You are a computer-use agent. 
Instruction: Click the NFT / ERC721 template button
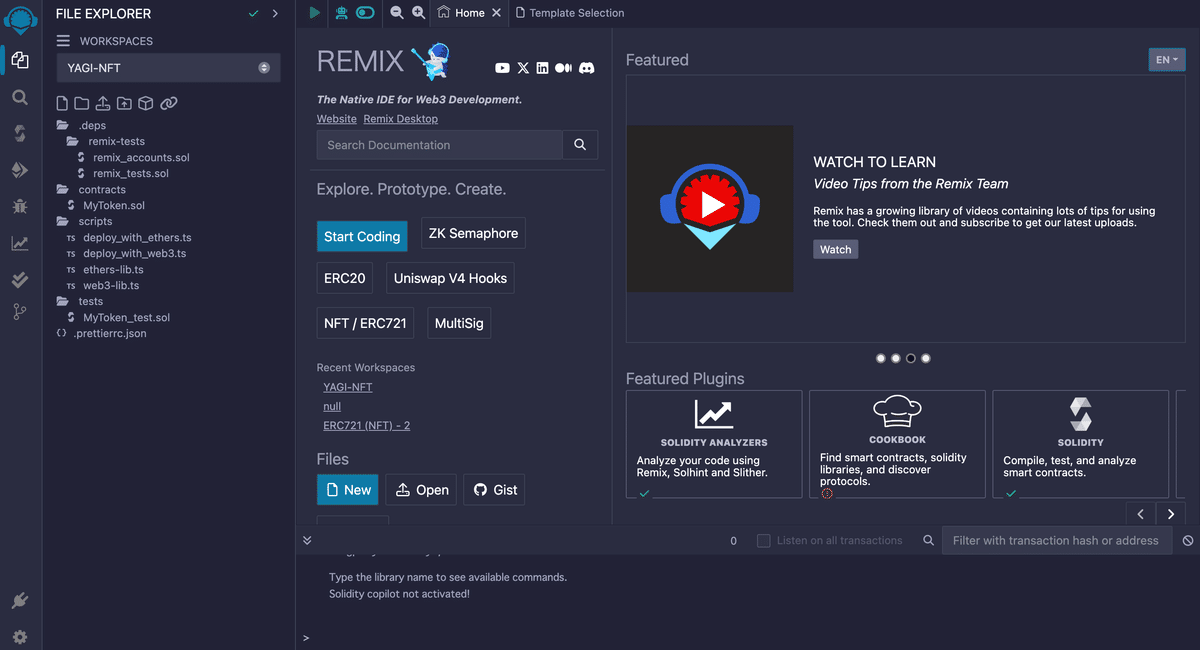tap(365, 324)
